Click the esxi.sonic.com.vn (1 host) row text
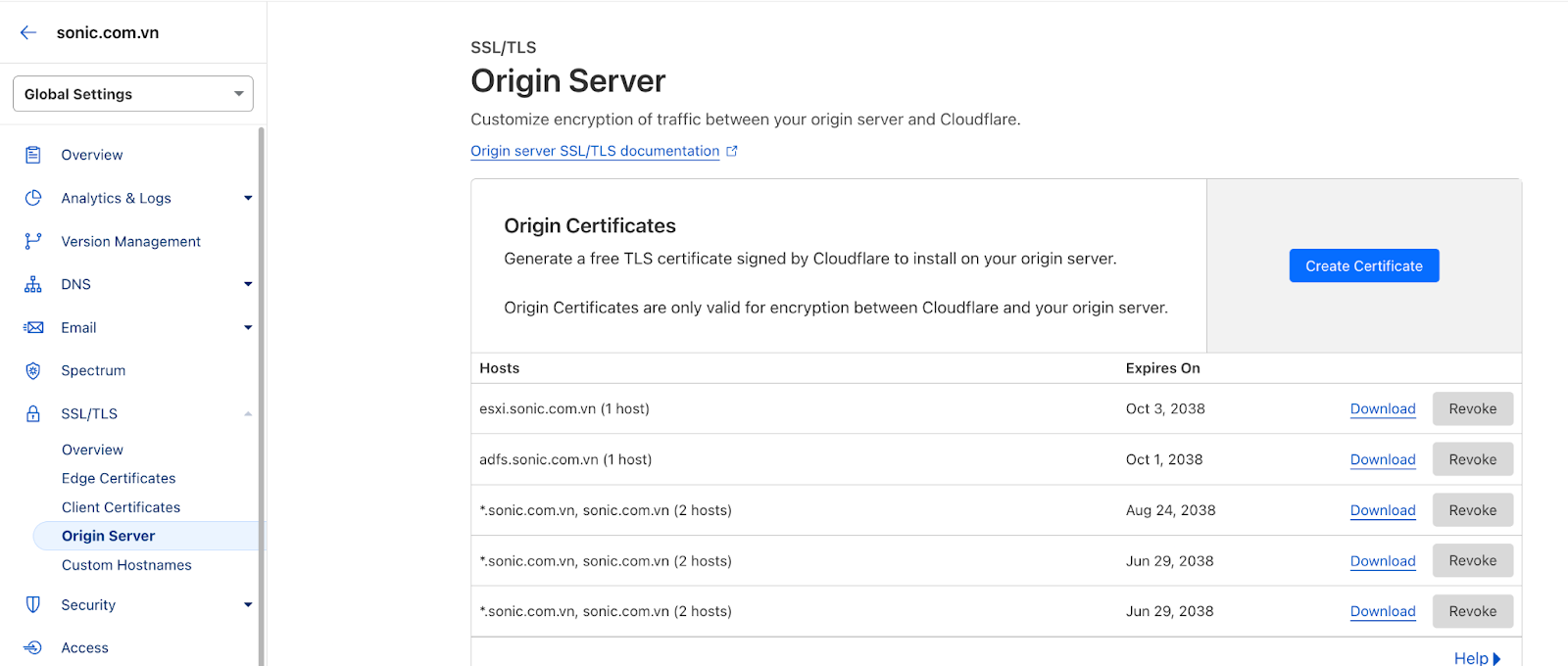This screenshot has height=666, width=1568. click(x=564, y=408)
